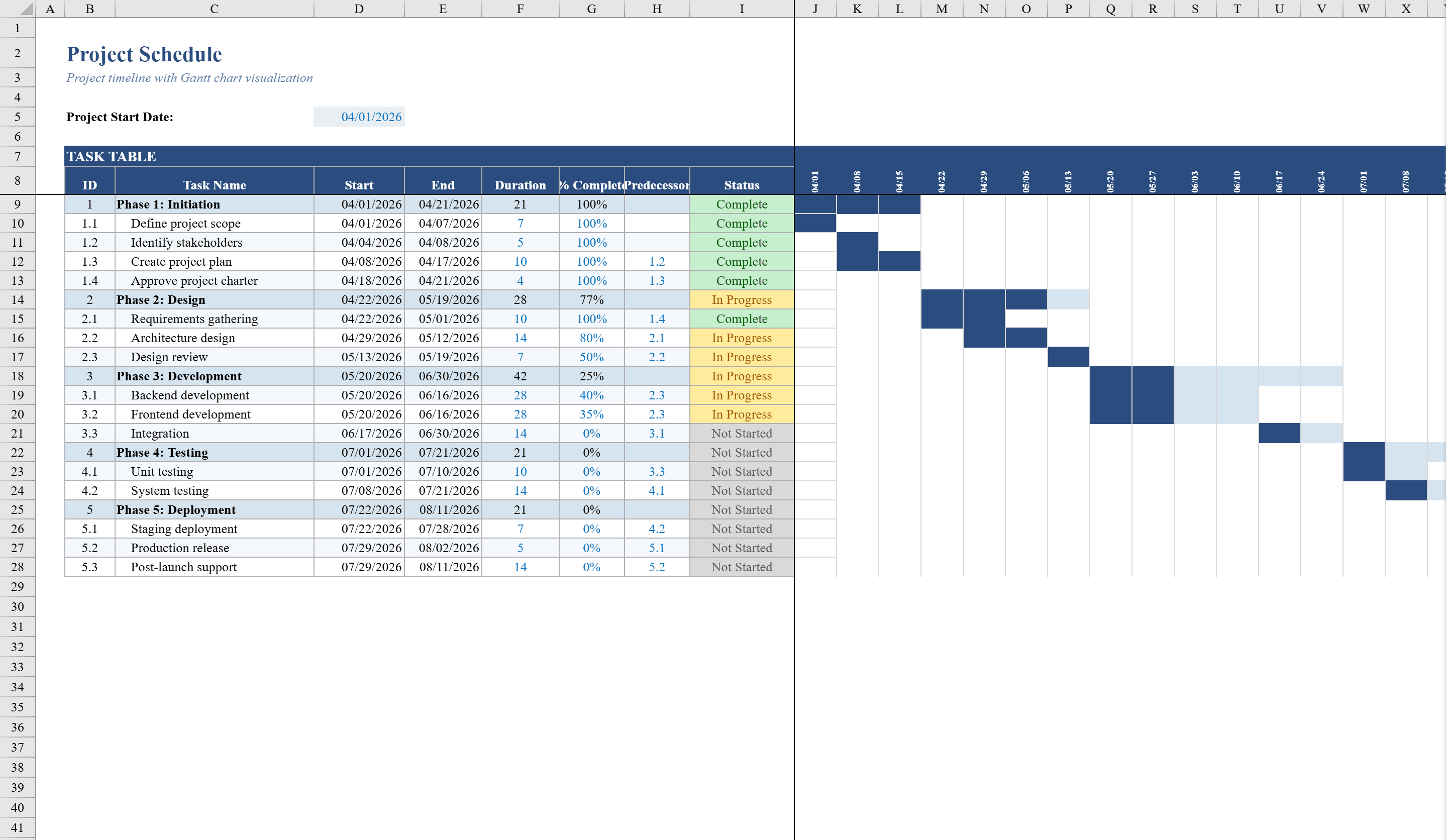
Task: Click the 77% completion value for Phase 2
Action: 591,300
